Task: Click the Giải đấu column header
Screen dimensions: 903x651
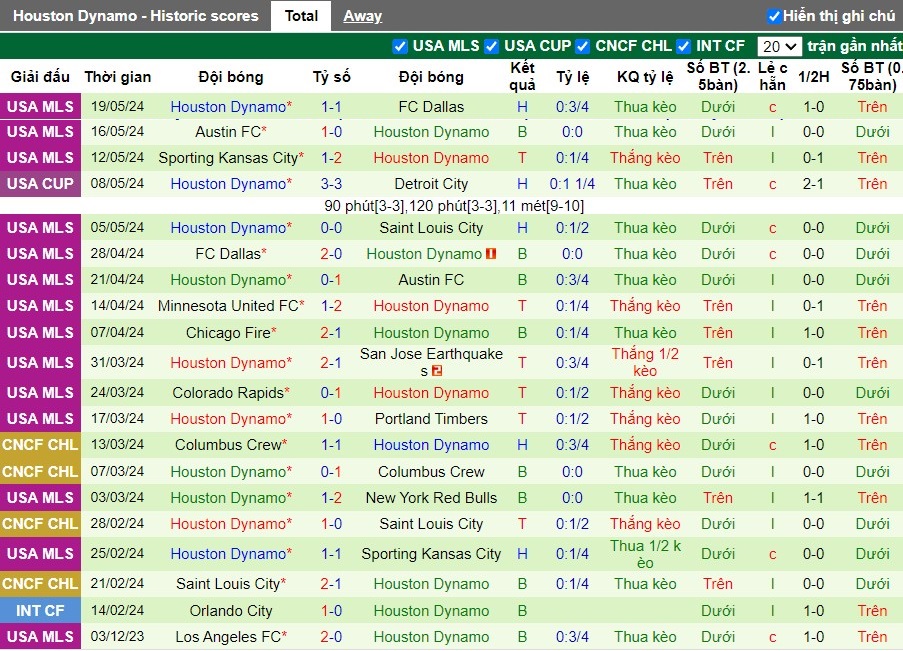Action: coord(40,77)
